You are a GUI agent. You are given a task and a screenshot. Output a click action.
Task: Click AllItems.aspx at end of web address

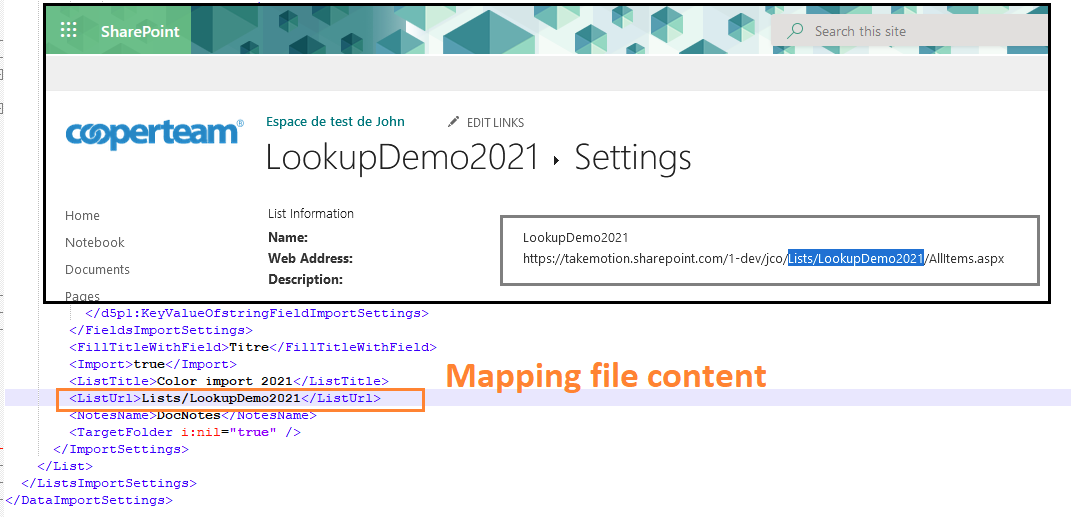pyautogui.click(x=965, y=259)
